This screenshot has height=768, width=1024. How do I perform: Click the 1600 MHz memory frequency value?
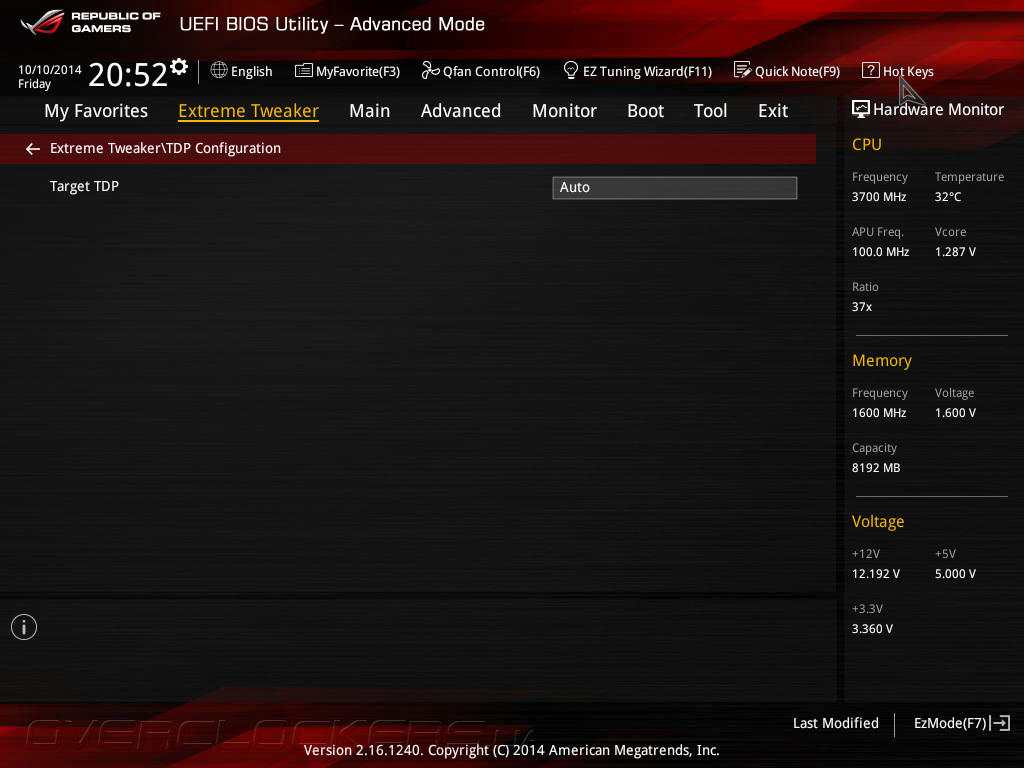click(879, 413)
